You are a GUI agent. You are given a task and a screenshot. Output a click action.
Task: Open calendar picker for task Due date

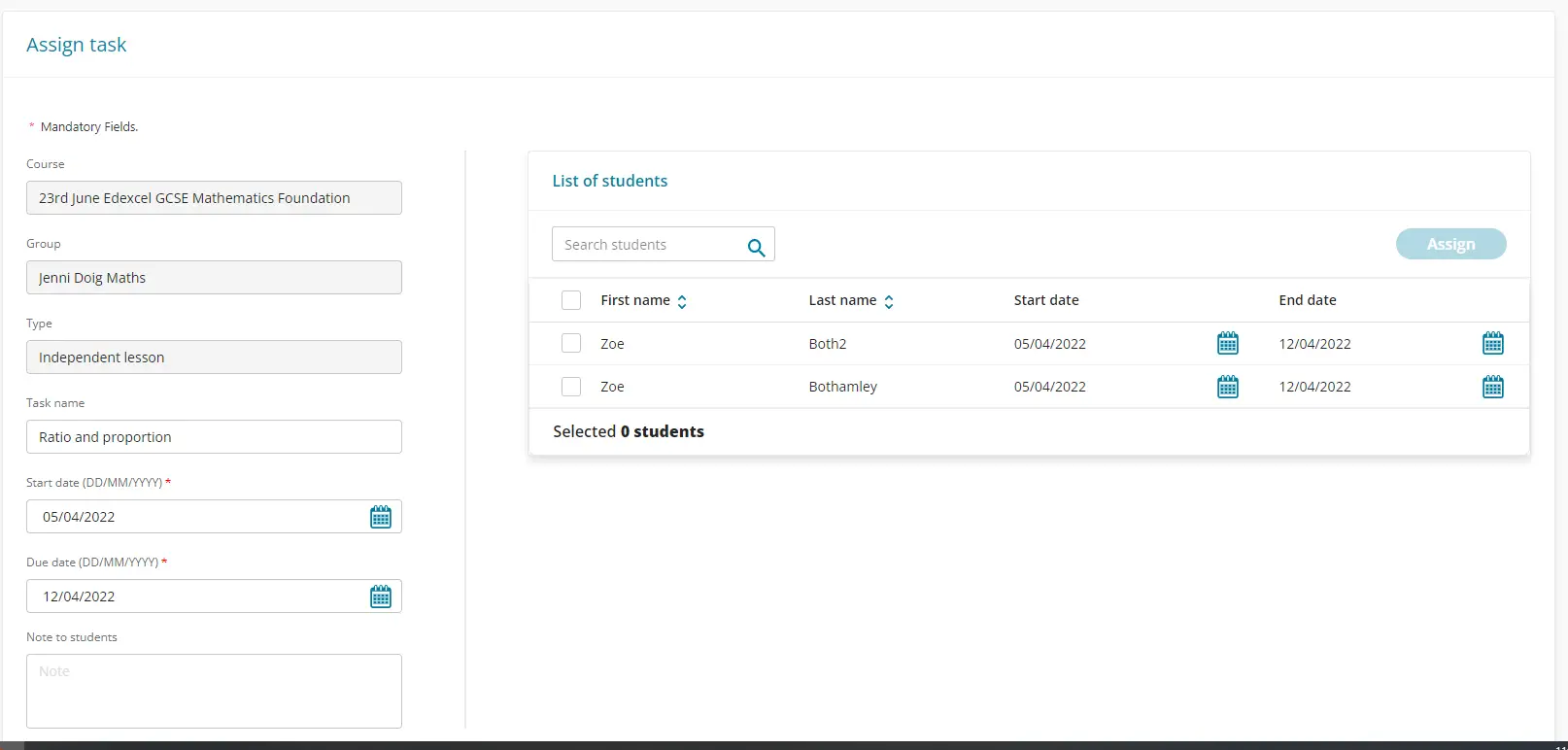381,597
